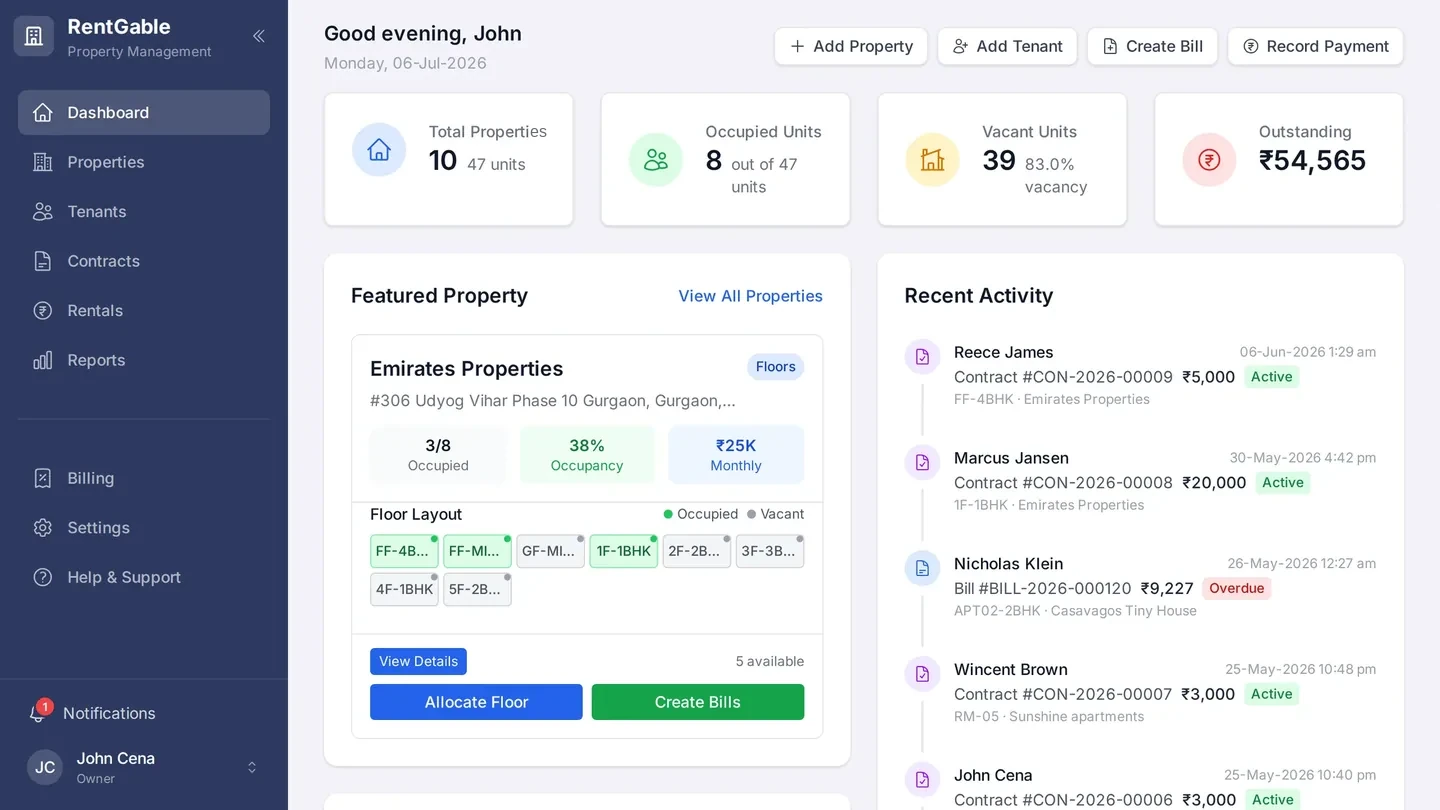Screen dimensions: 1440x810
Task: Click Wincent Brown contract activity icon
Action: 922,675
